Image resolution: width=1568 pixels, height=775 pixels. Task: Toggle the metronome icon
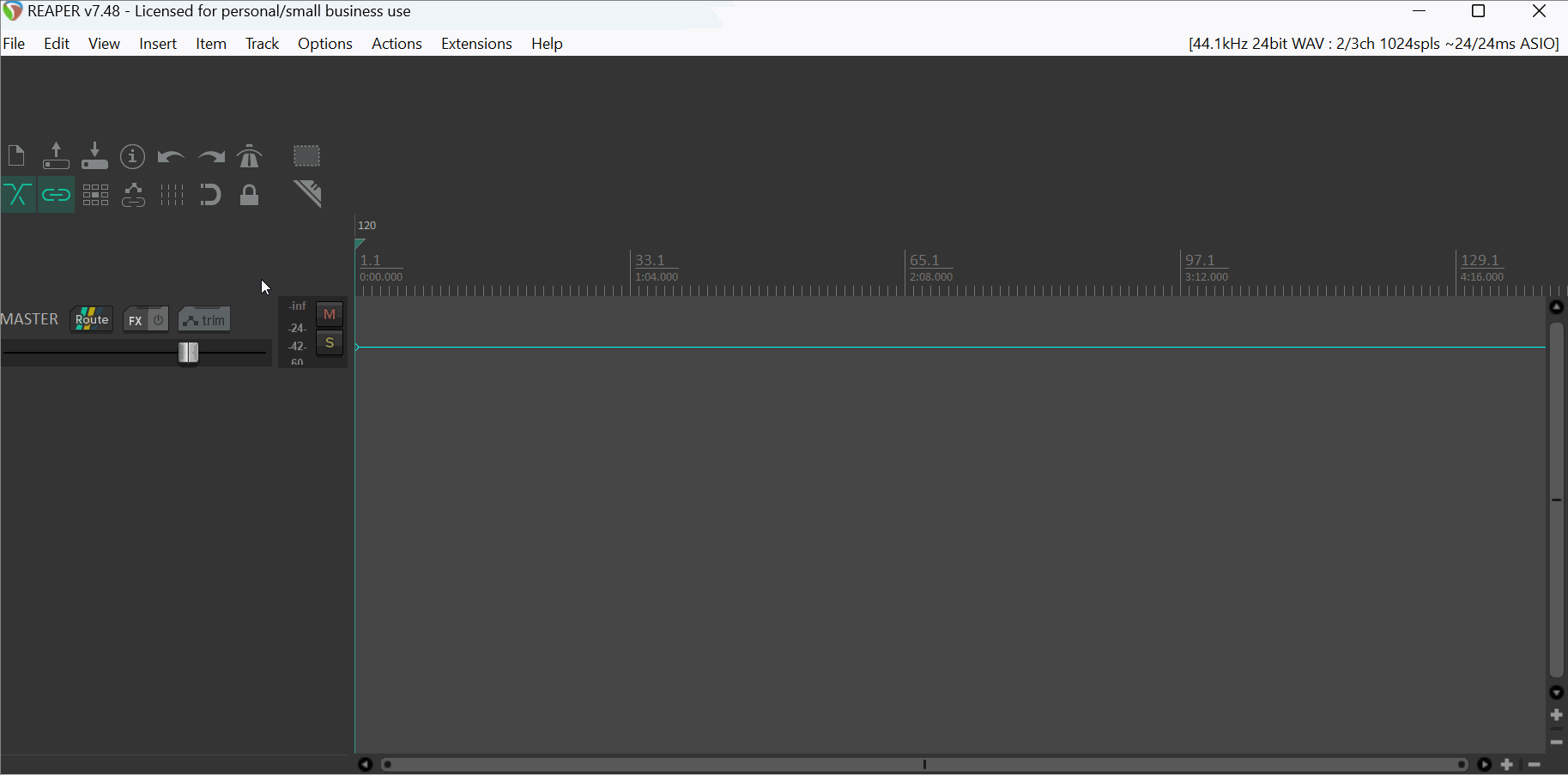(x=250, y=156)
